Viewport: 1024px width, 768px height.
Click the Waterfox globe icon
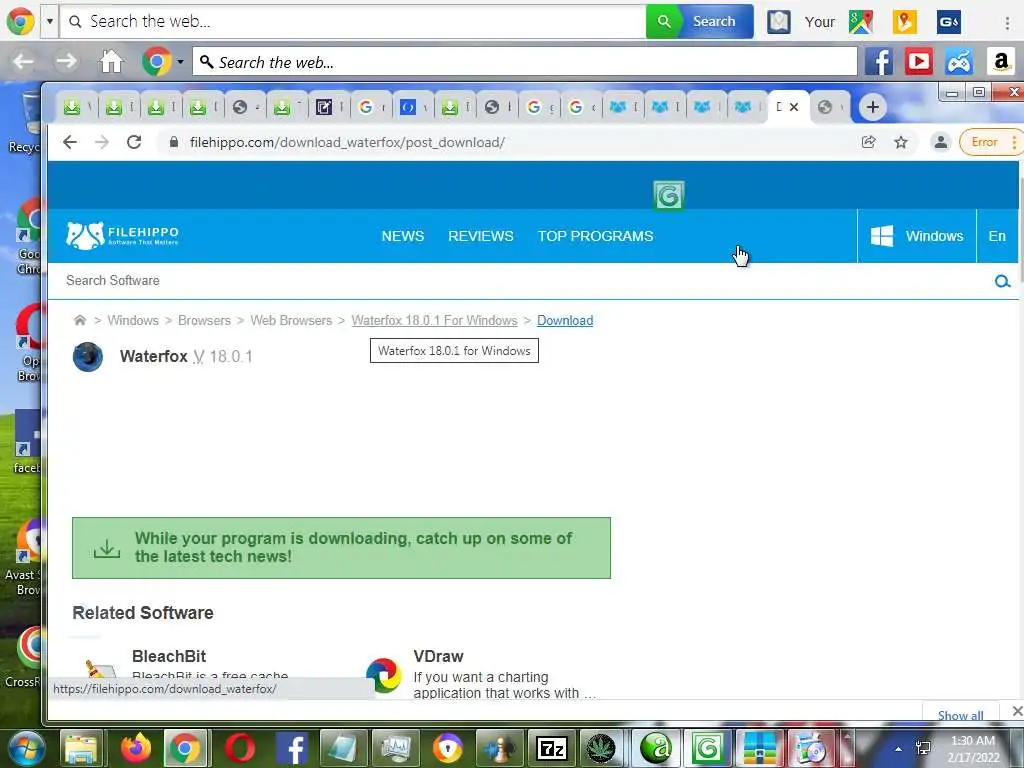88,357
